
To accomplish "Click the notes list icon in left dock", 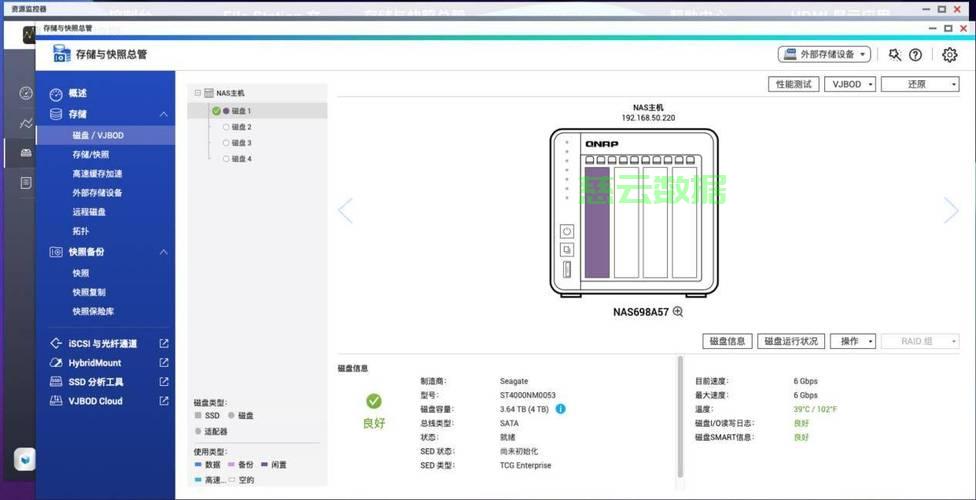I will (x=26, y=182).
